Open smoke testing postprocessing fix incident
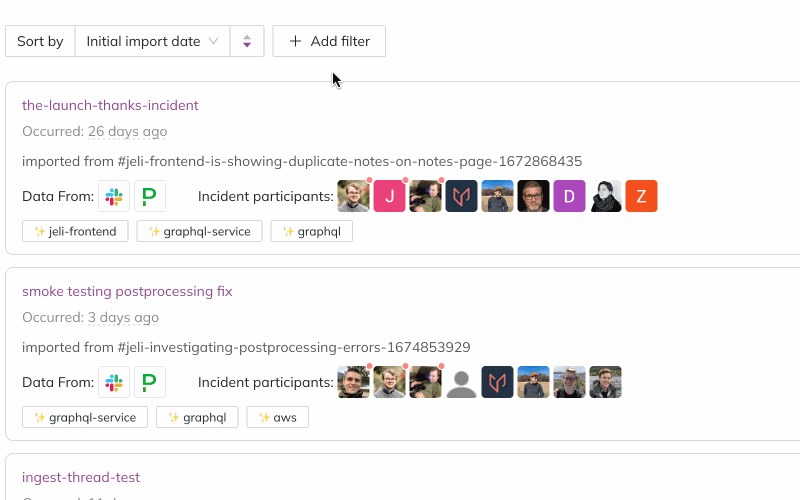 tap(127, 291)
